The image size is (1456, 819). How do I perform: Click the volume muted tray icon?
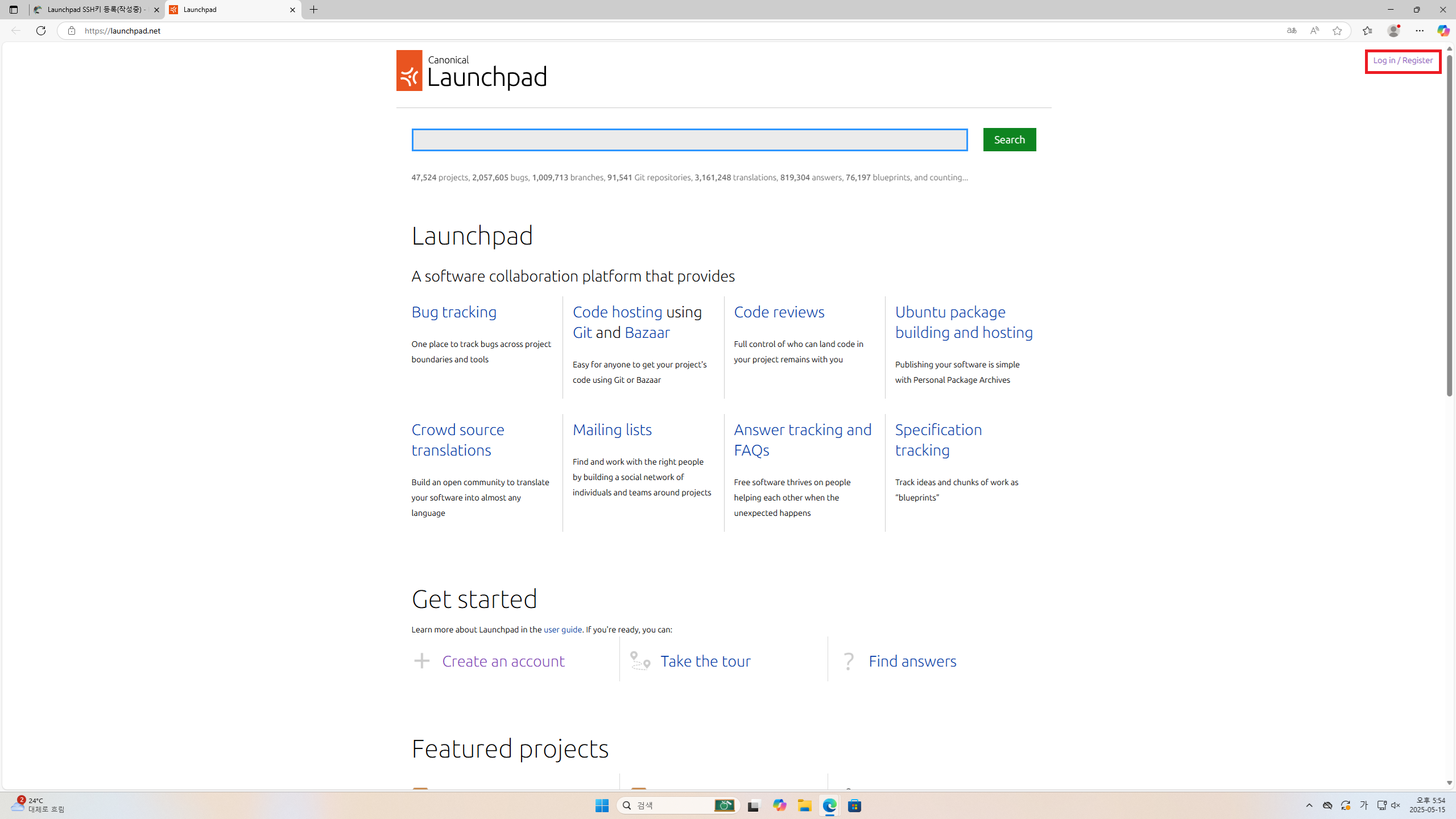click(x=1395, y=805)
